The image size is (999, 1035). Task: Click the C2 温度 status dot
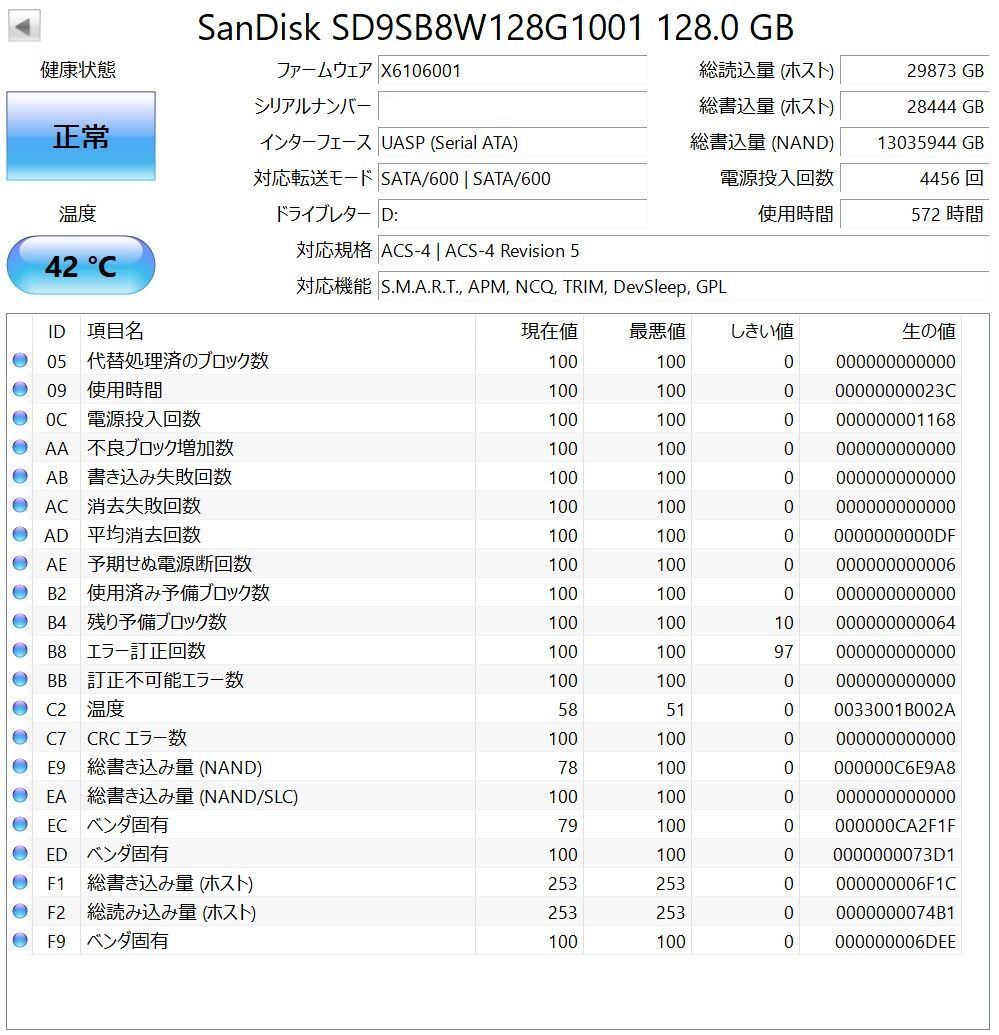[x=20, y=709]
